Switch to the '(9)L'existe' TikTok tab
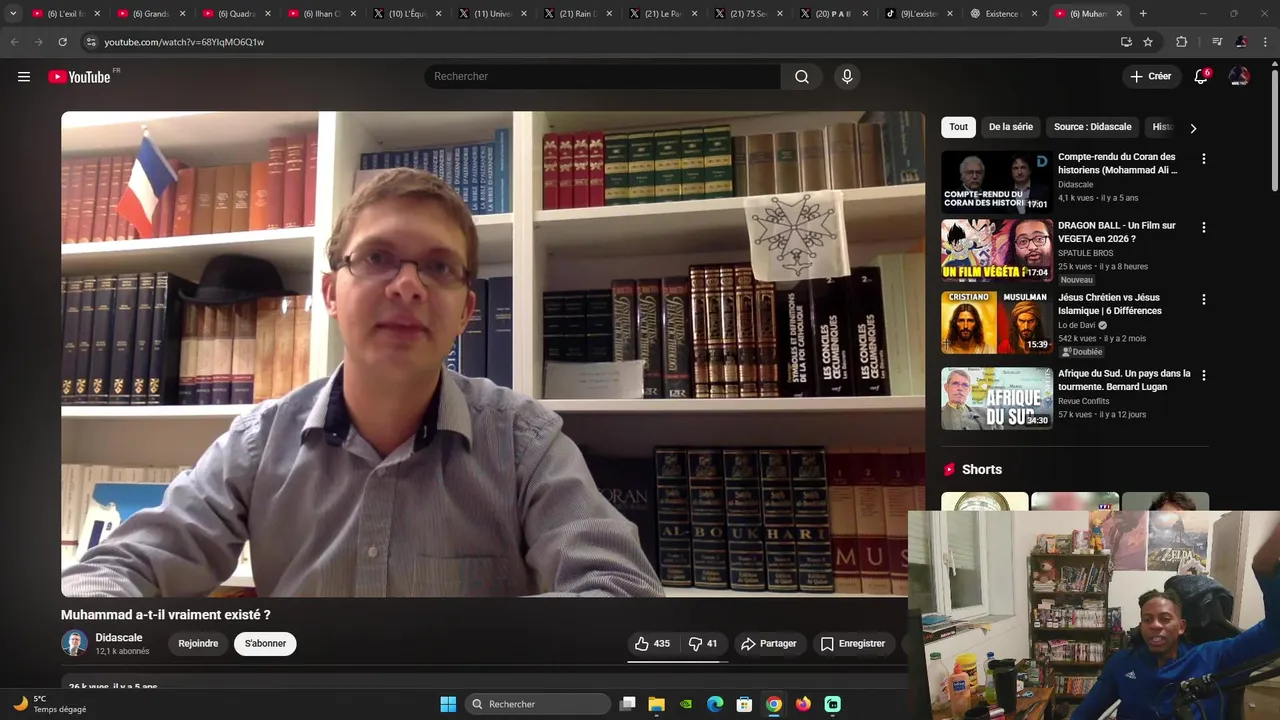The height and width of the screenshot is (720, 1280). [919, 14]
